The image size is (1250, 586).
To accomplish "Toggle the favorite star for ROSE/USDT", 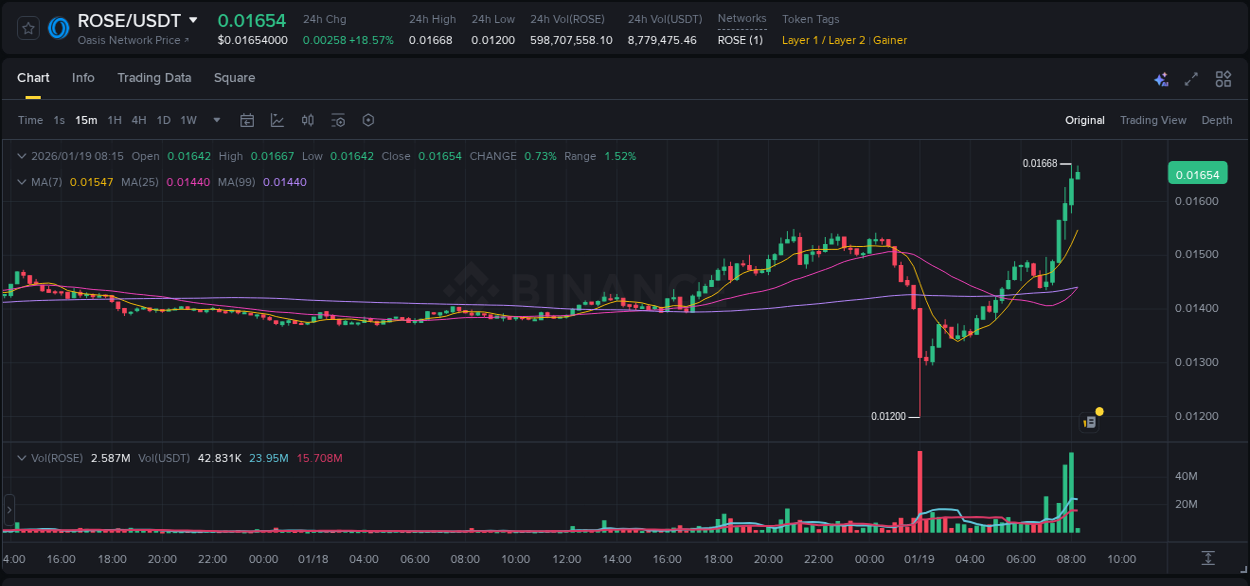I will tap(28, 27).
